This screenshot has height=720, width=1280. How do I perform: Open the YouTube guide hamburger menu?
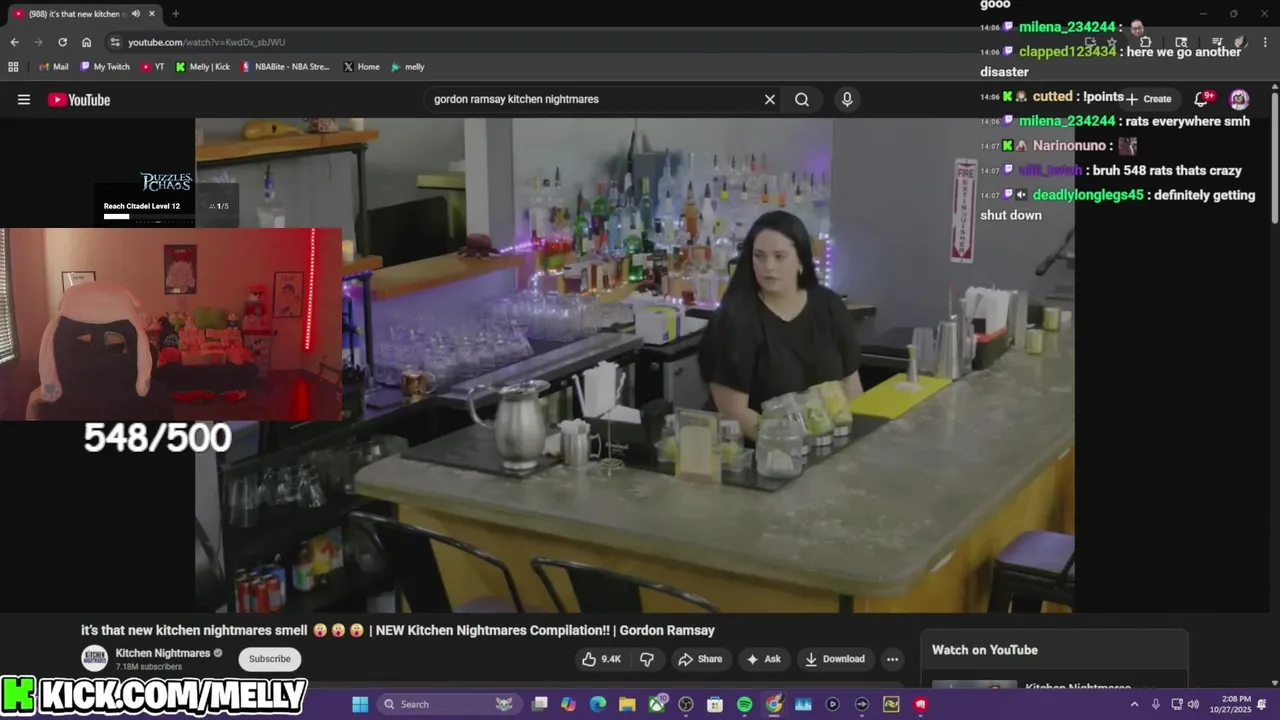coord(24,99)
